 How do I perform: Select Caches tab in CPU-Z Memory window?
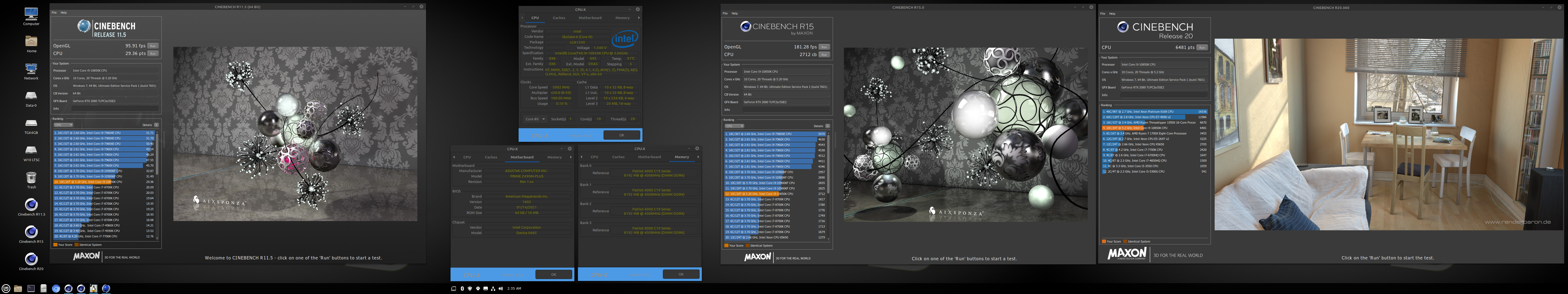[x=618, y=157]
